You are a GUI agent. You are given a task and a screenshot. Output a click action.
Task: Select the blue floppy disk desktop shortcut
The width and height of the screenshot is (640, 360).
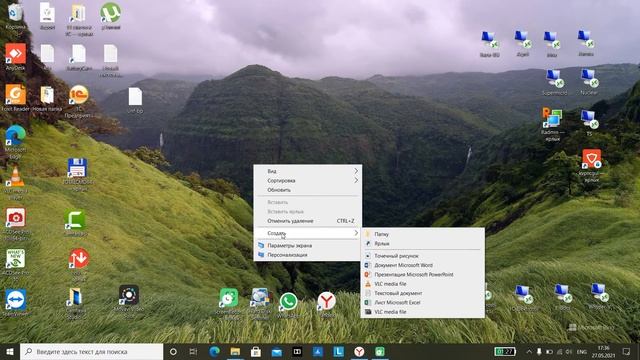[78, 168]
